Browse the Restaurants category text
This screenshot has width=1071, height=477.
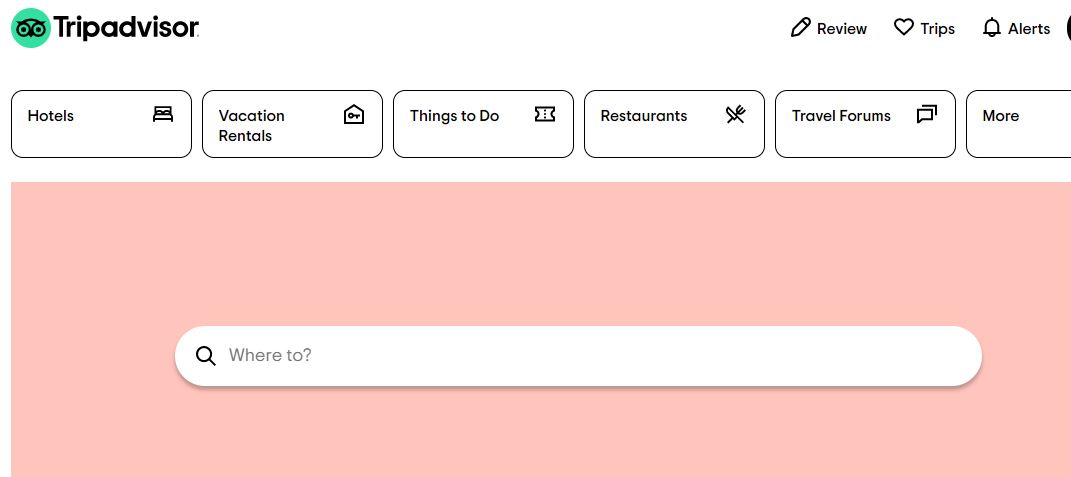[x=643, y=115]
